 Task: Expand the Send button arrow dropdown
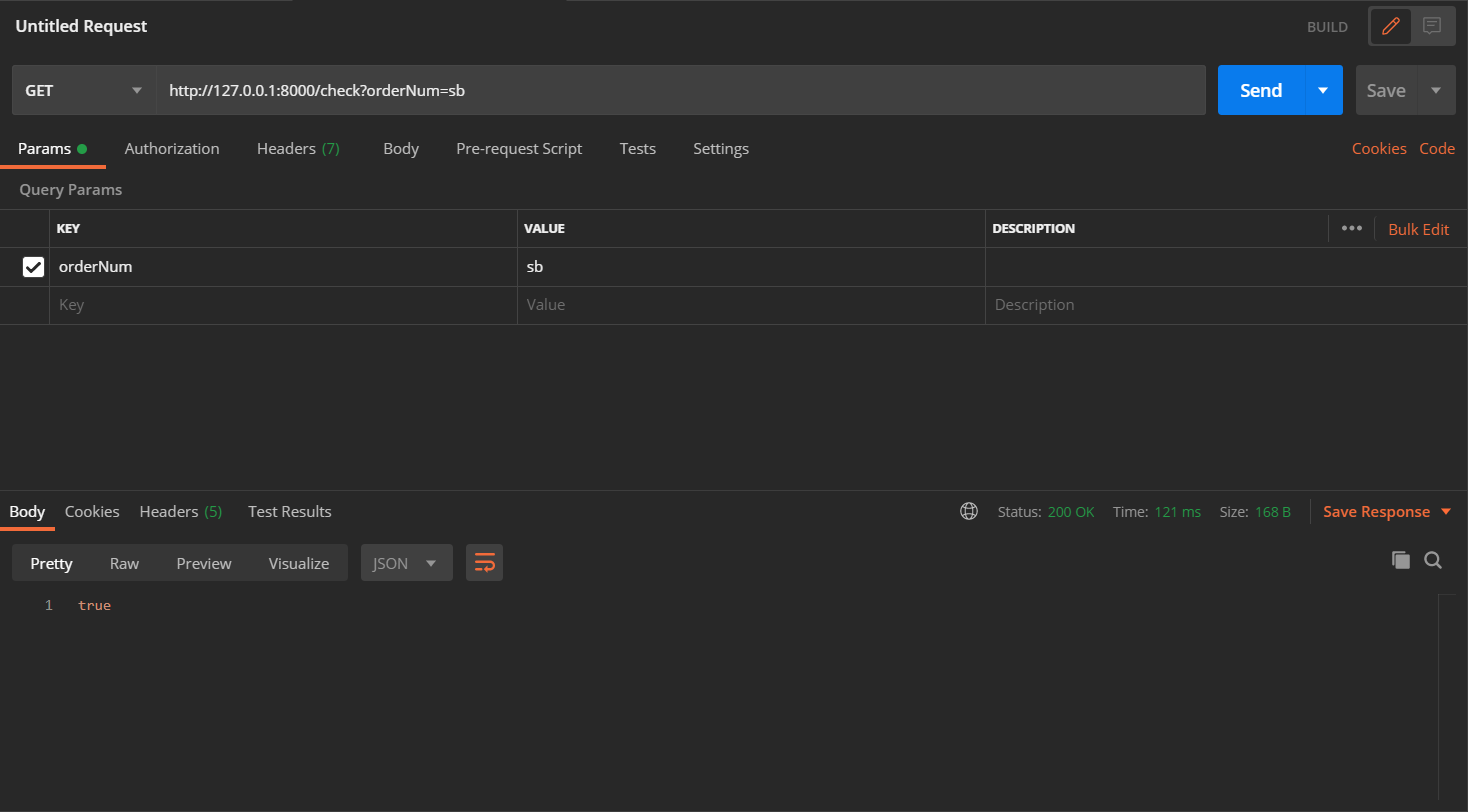click(x=1324, y=90)
